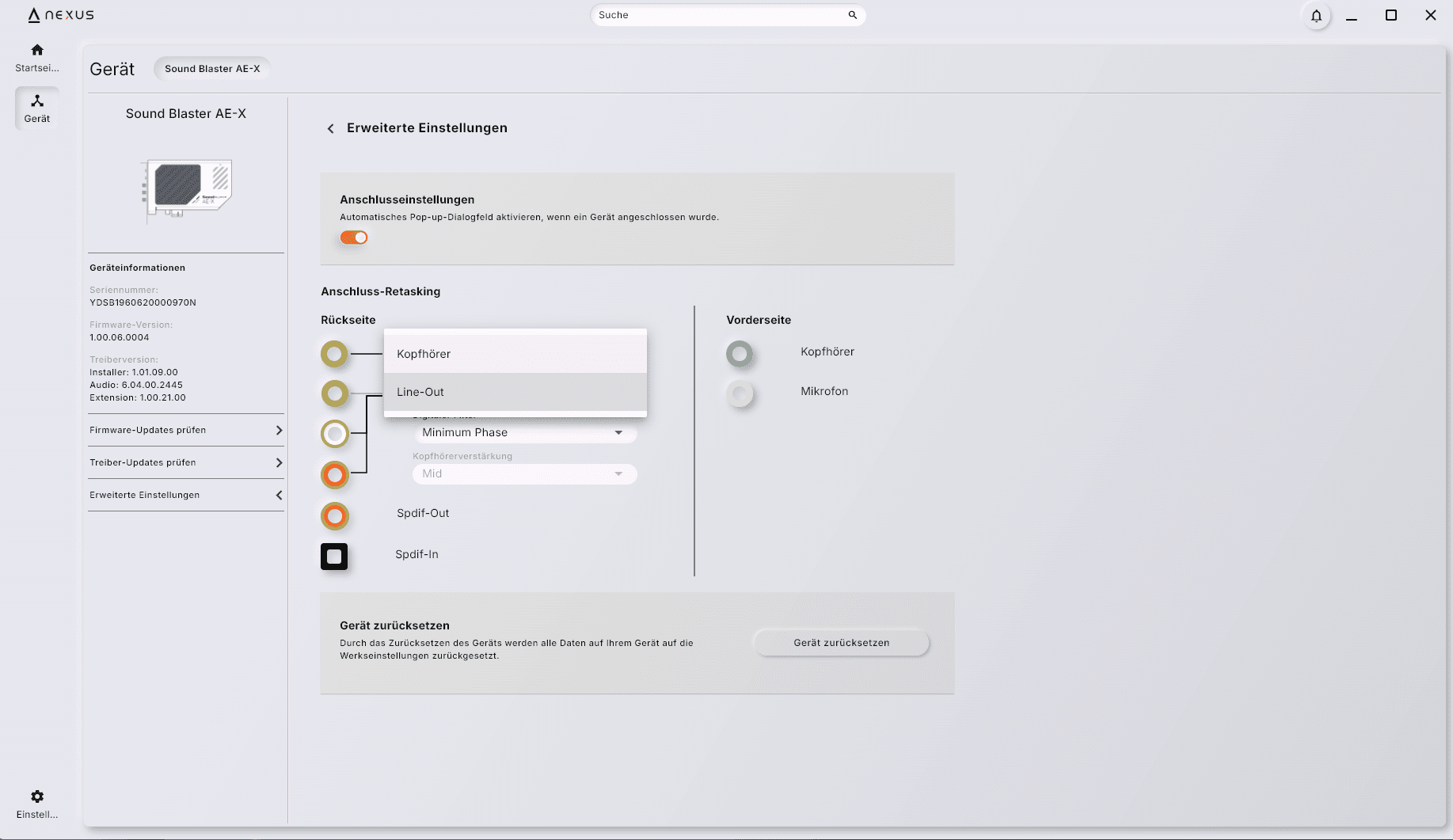Click the Kopfhörer label under Vorderseite

coord(827,352)
